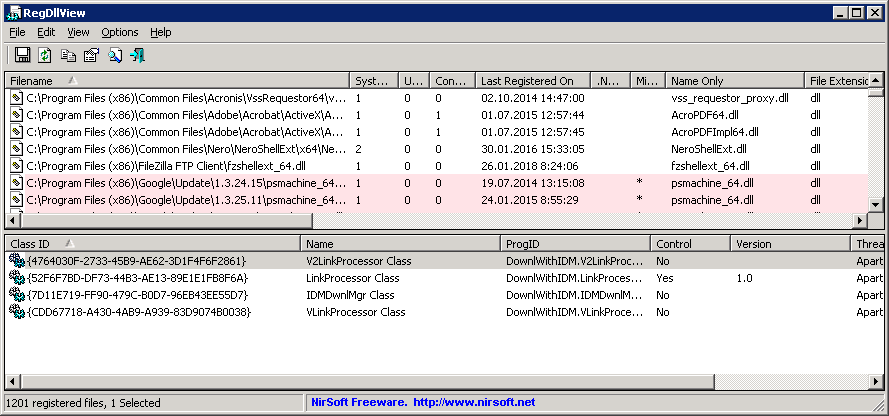The width and height of the screenshot is (889, 416).
Task: Open the Options menu
Action: click(120, 32)
